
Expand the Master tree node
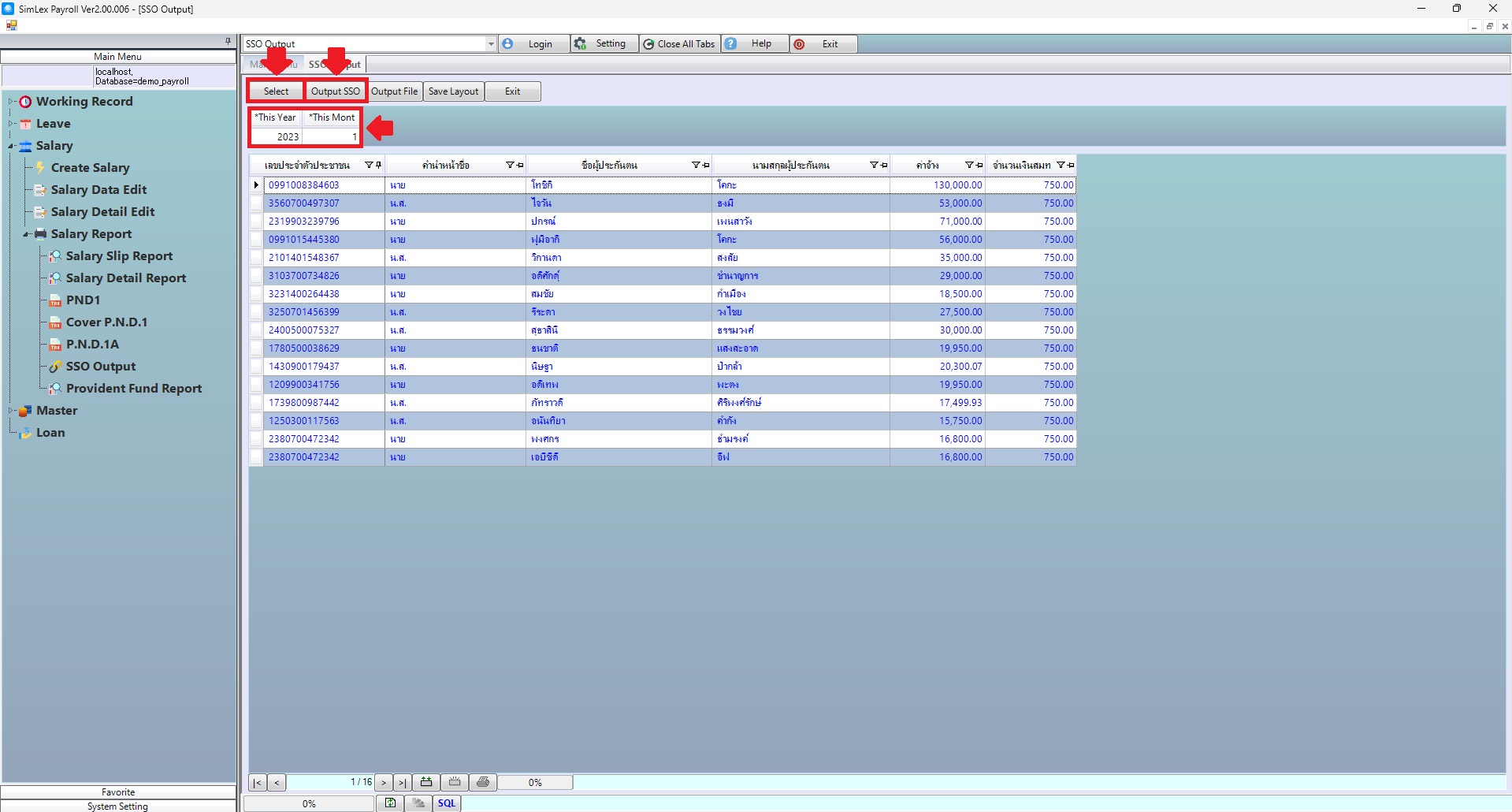click(x=11, y=411)
